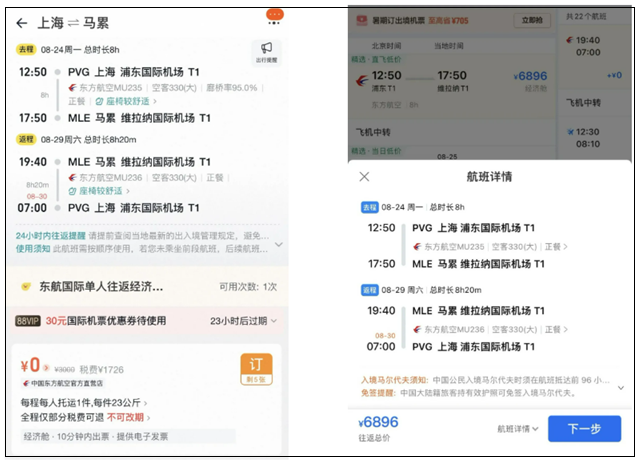The image size is (640, 464).
Task: Select 东航国际单人往返经济 coupon row
Action: click(x=147, y=286)
